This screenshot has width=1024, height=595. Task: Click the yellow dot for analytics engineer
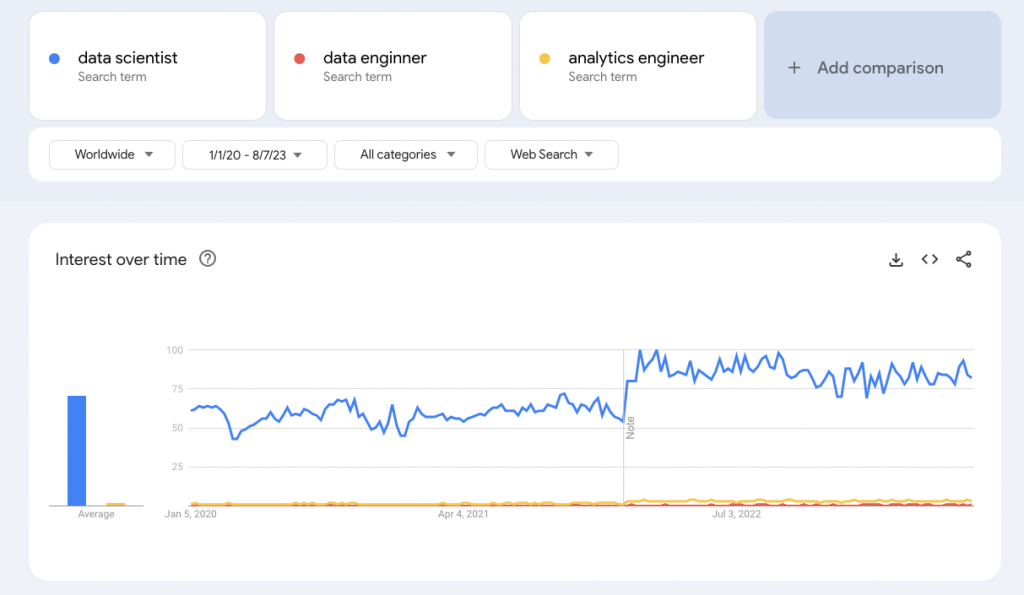(x=545, y=58)
